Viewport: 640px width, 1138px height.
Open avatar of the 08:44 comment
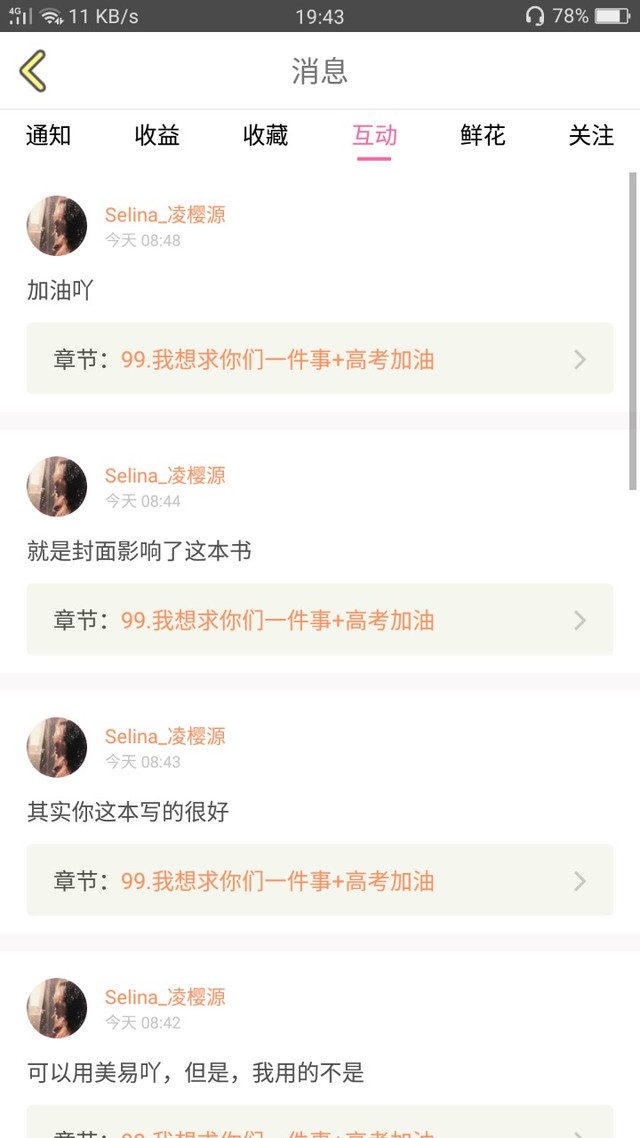tap(57, 487)
